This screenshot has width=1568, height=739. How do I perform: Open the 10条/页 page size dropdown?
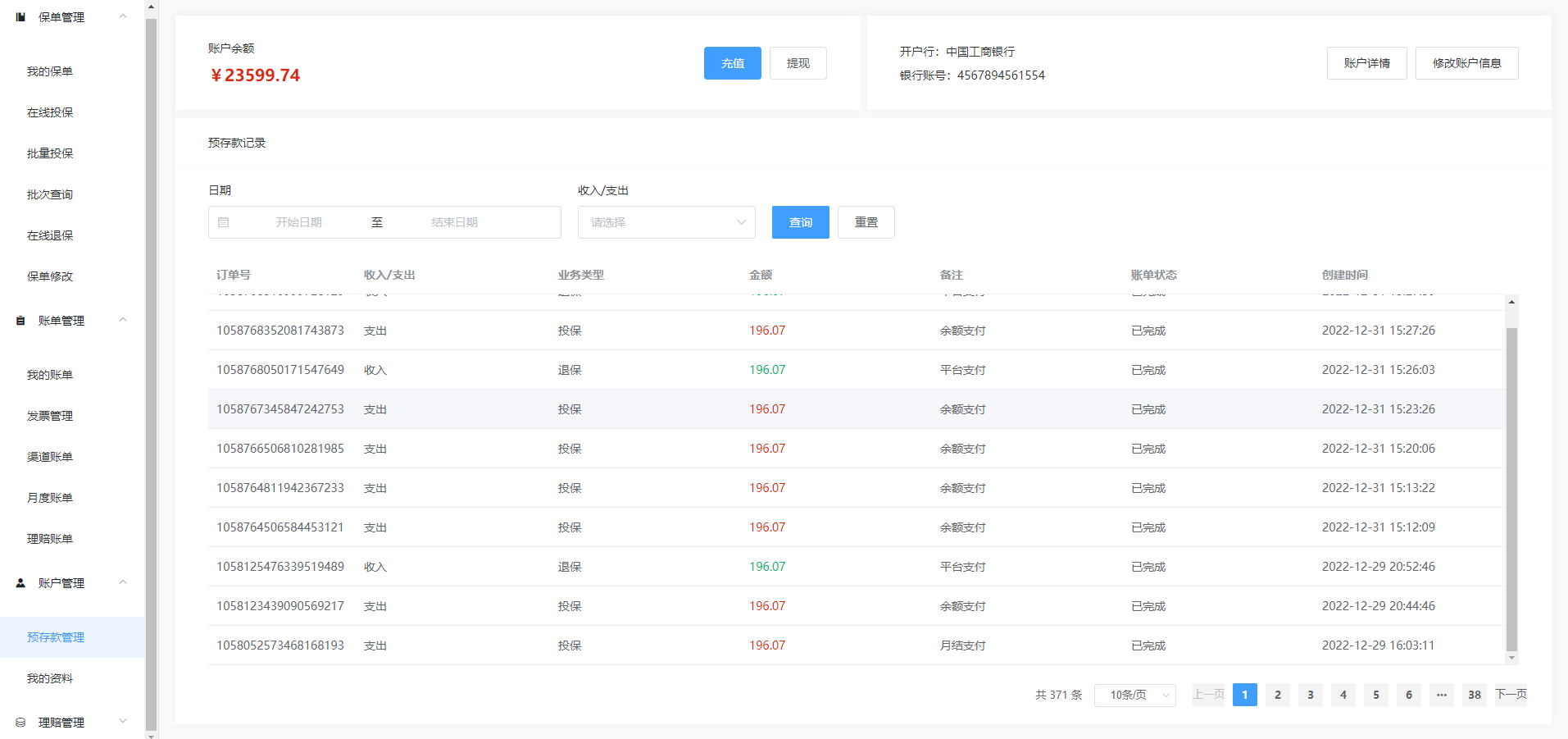click(1134, 695)
